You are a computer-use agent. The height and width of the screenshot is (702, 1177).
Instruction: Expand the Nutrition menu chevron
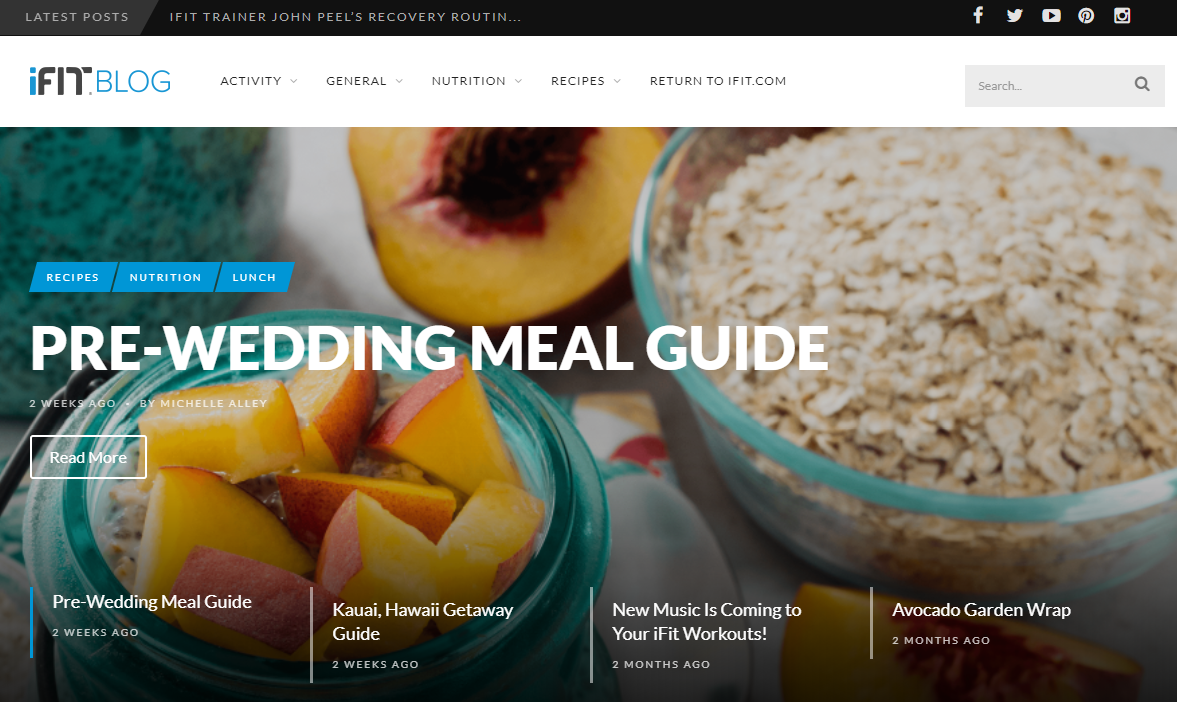(518, 81)
